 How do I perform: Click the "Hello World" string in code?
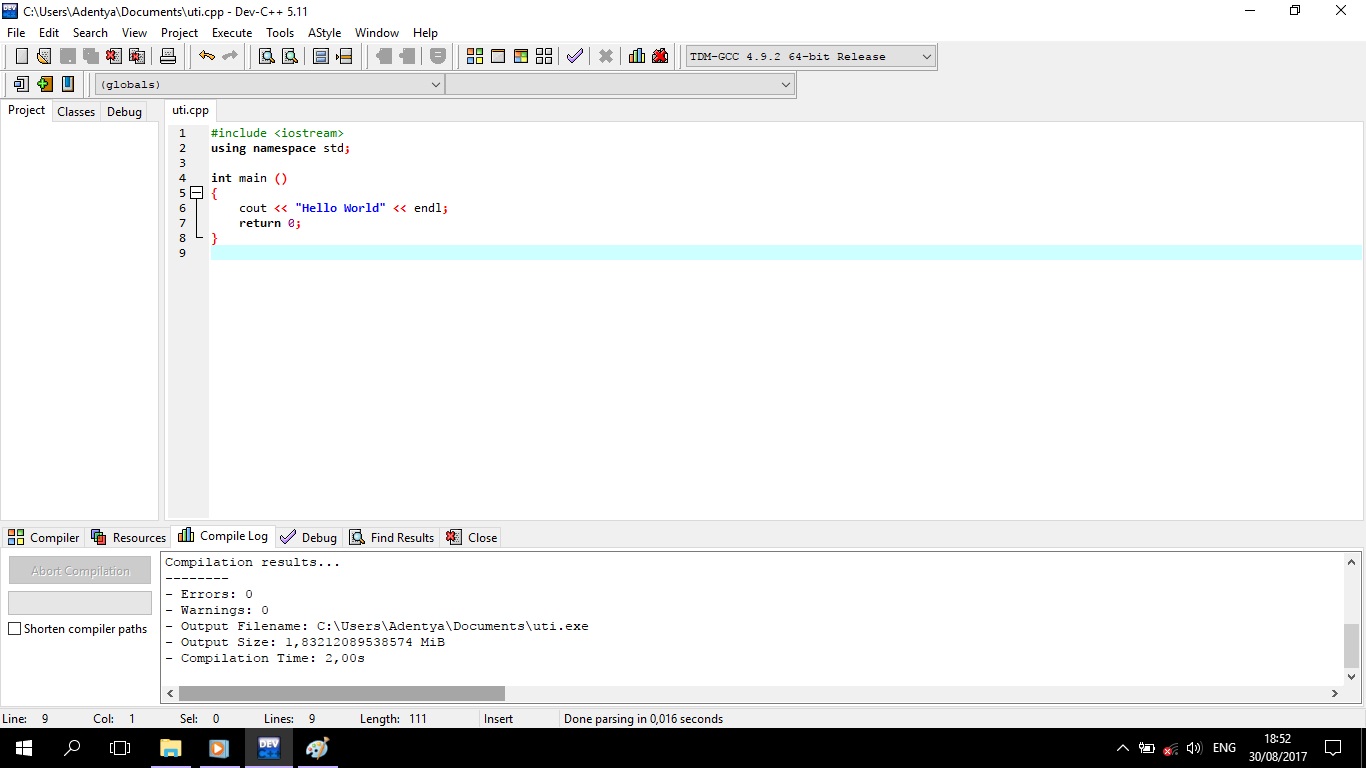(x=340, y=208)
